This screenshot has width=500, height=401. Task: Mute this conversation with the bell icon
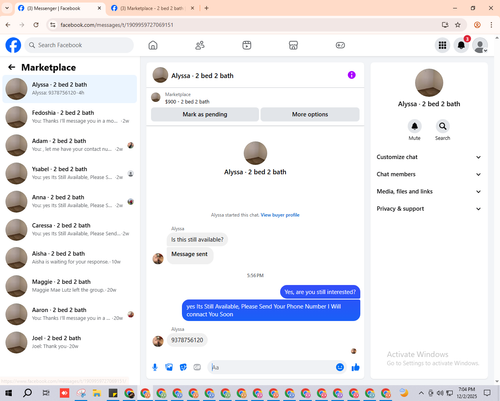pyautogui.click(x=415, y=126)
